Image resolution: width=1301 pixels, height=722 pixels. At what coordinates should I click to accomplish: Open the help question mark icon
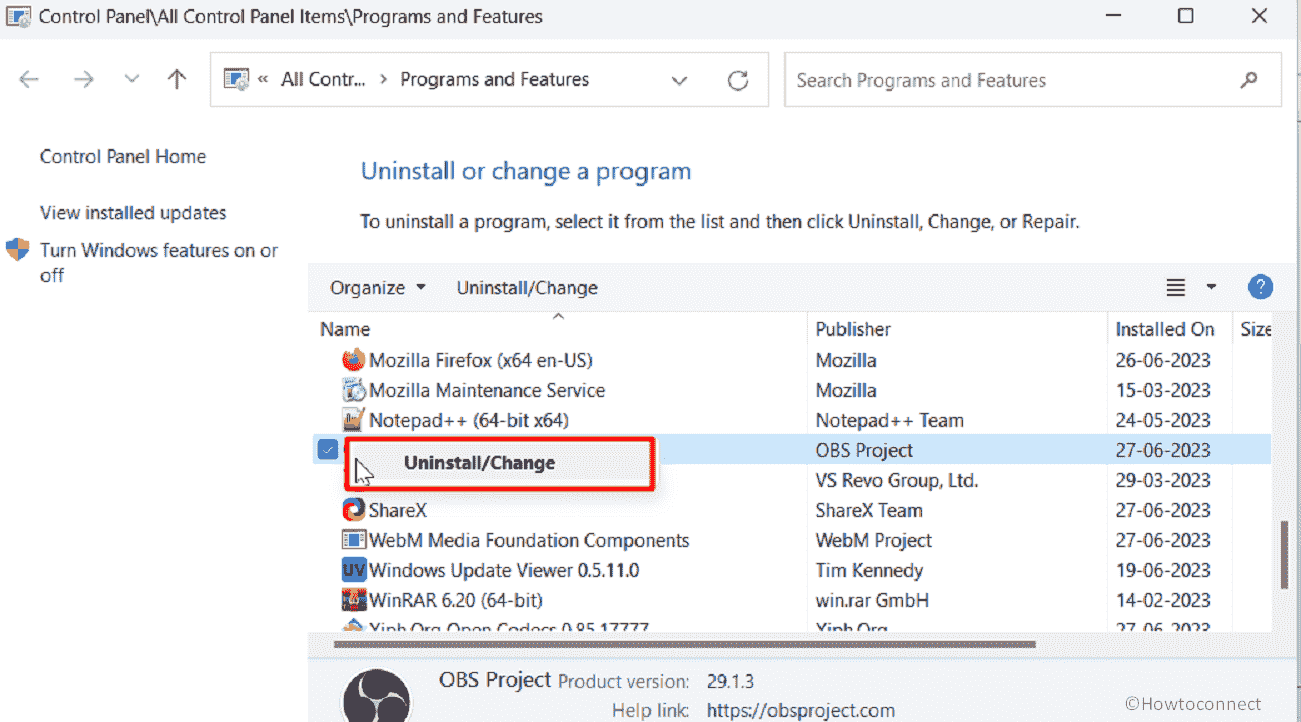[1260, 287]
